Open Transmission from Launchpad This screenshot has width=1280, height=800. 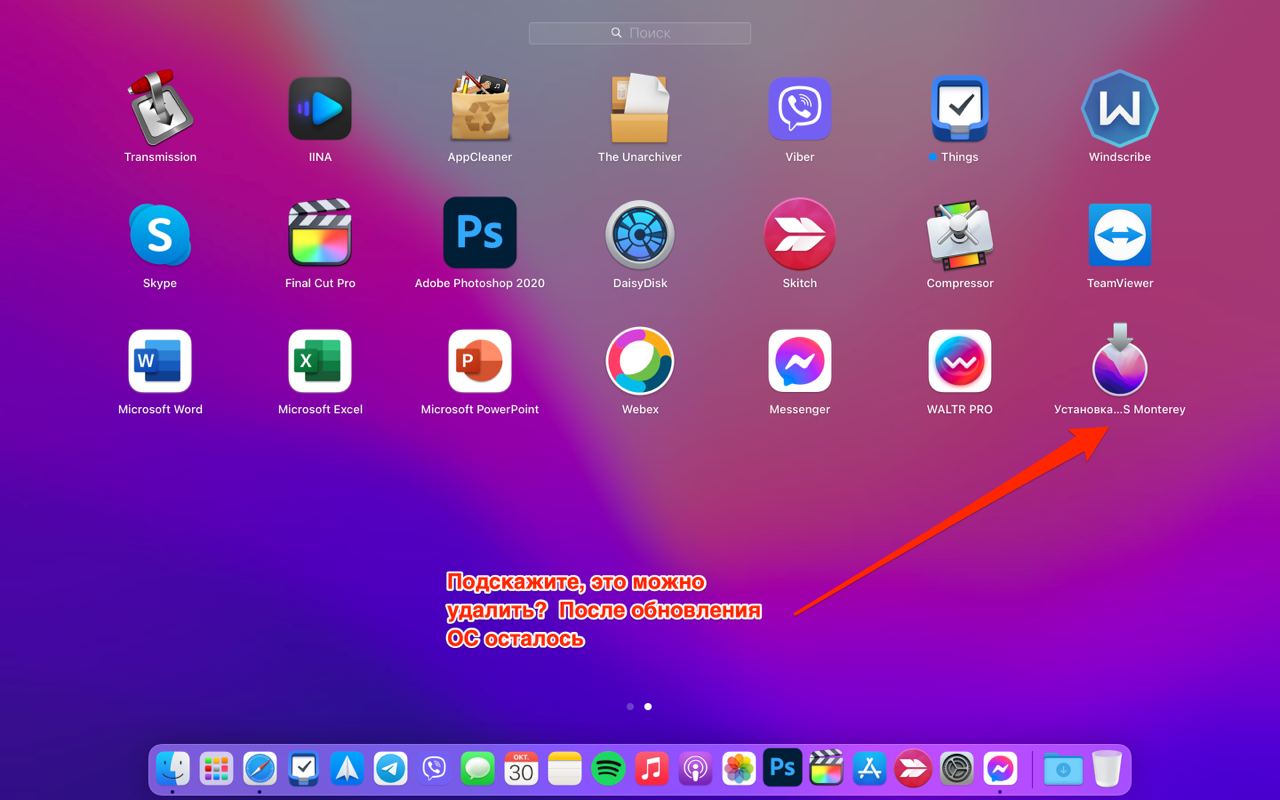point(160,107)
